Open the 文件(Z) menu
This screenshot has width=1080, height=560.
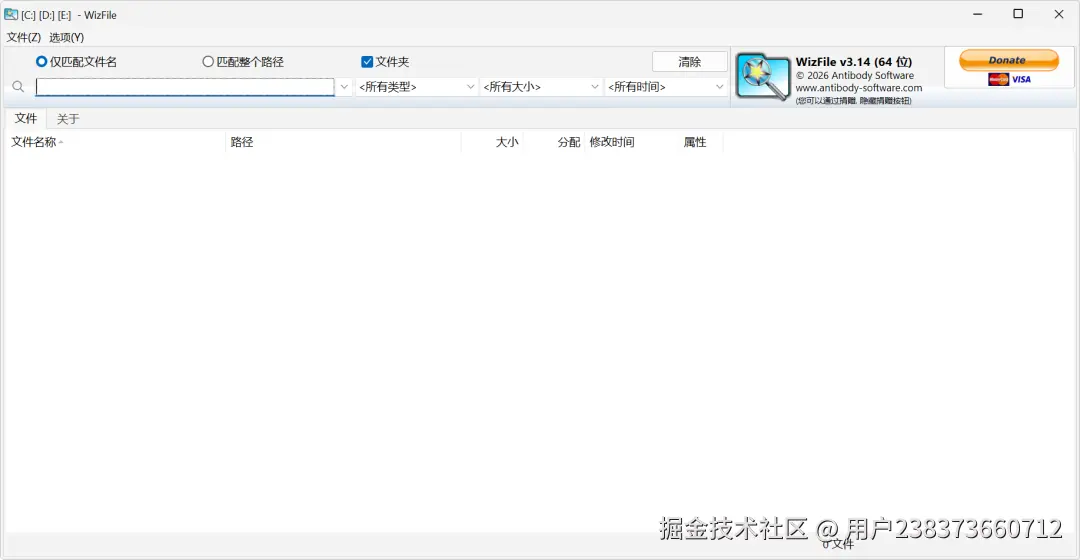click(x=24, y=37)
